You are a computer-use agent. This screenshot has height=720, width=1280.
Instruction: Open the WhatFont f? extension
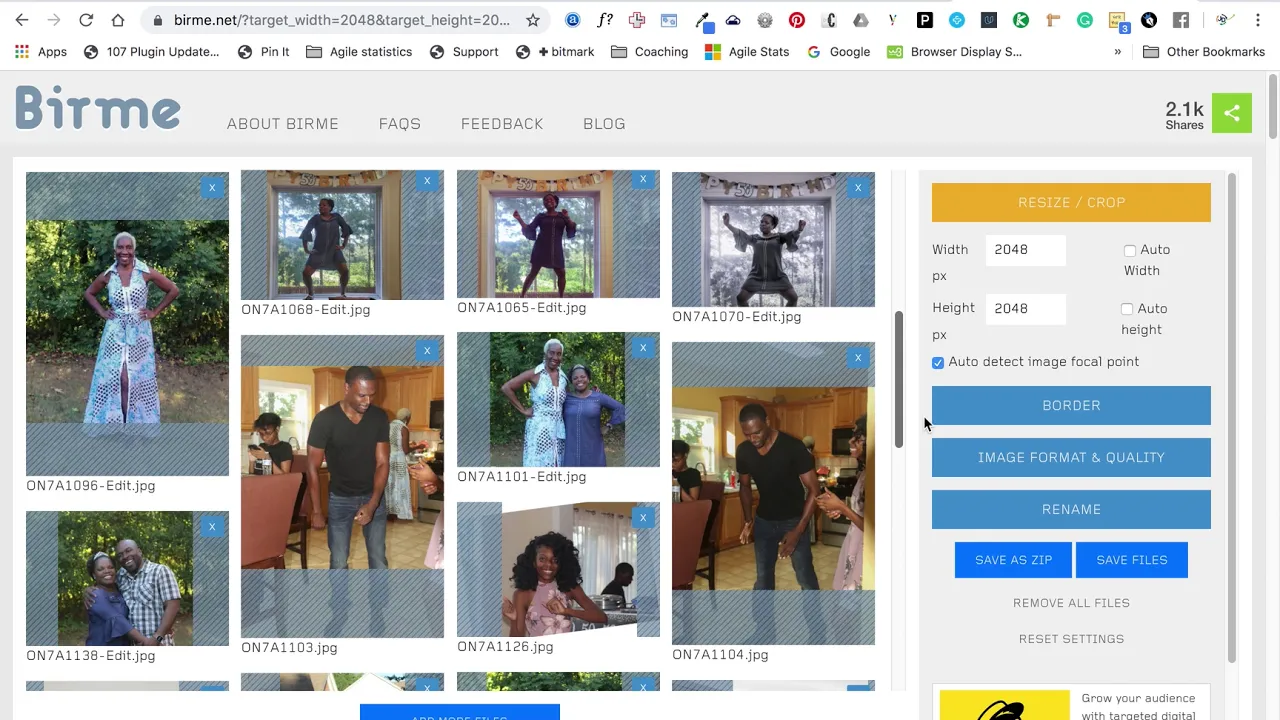tap(605, 20)
